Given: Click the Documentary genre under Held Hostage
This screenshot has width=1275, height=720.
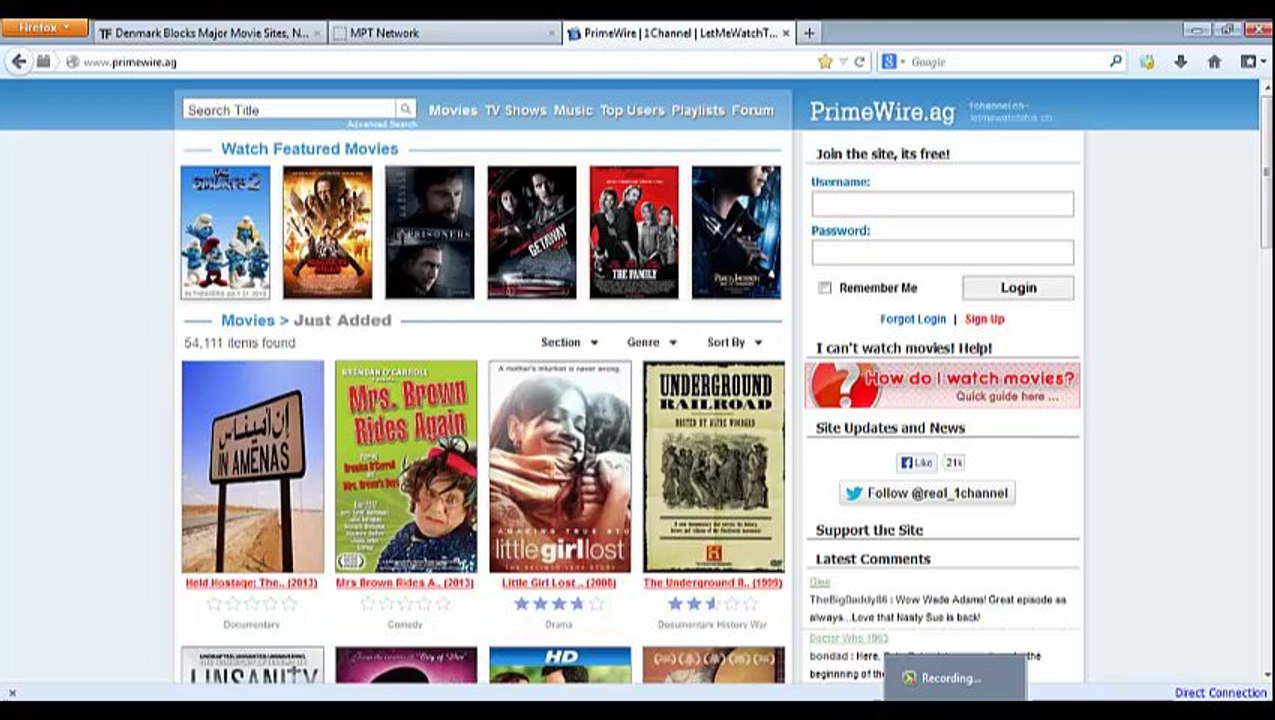Looking at the screenshot, I should point(251,624).
